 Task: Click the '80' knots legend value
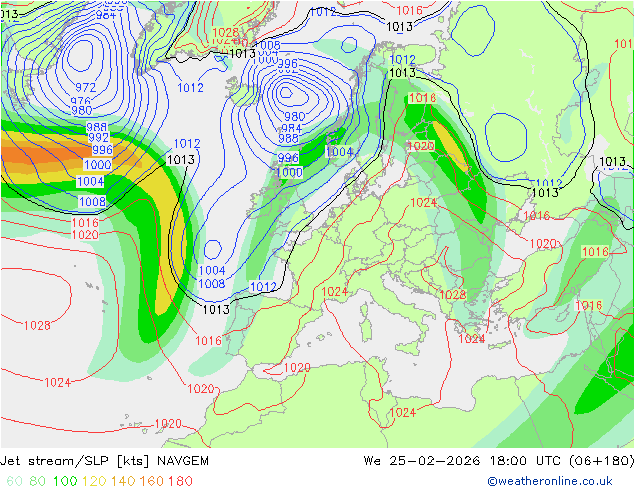click(37, 481)
